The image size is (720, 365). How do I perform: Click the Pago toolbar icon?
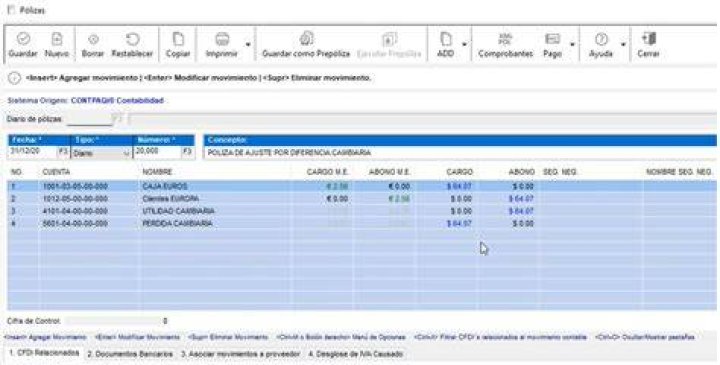coord(552,39)
